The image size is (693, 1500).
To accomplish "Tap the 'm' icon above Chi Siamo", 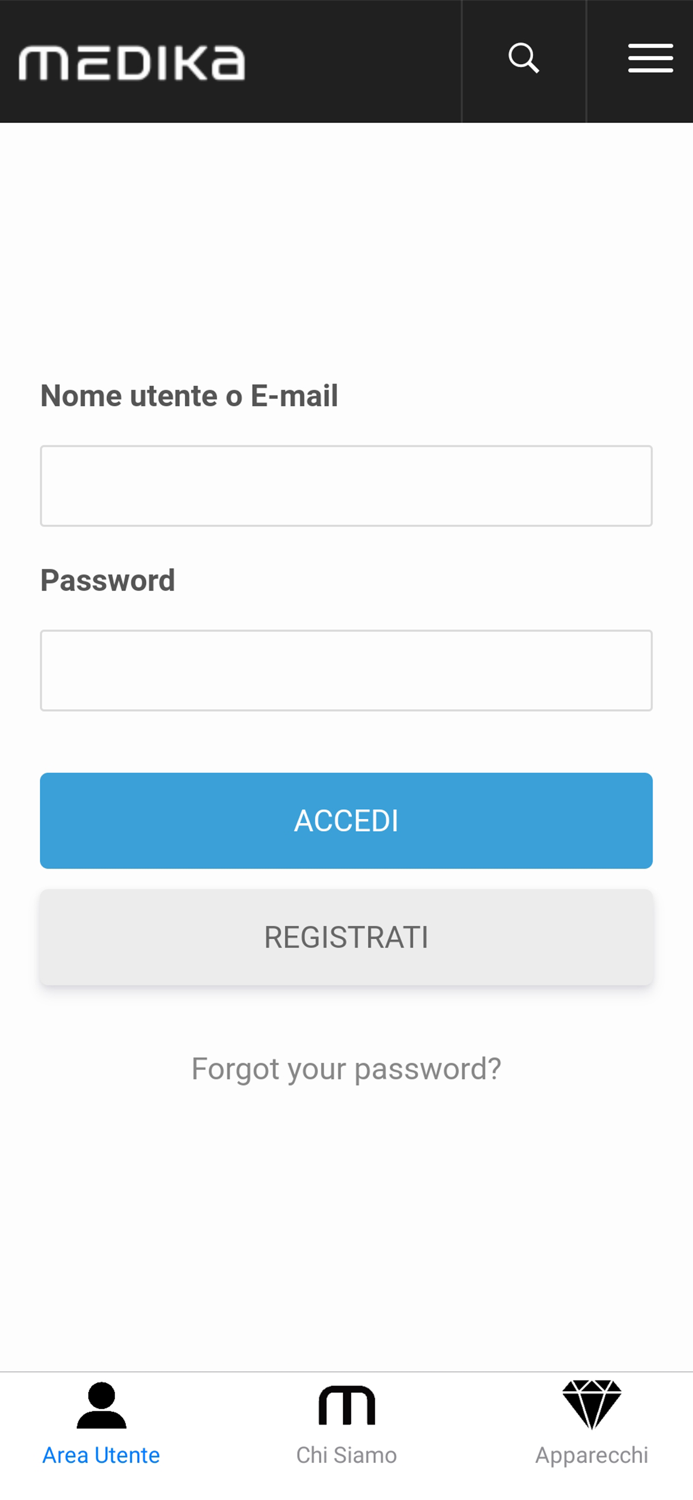I will pyautogui.click(x=346, y=1405).
